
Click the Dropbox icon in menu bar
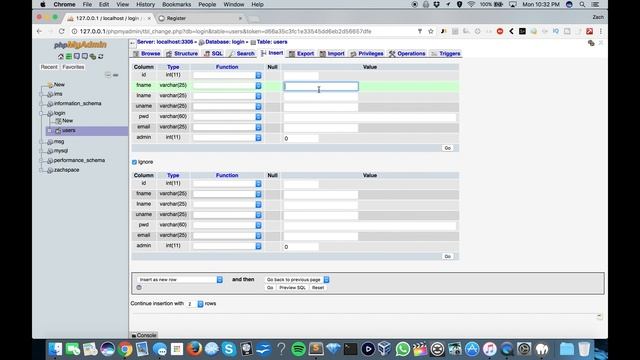pyautogui.click(x=436, y=4)
